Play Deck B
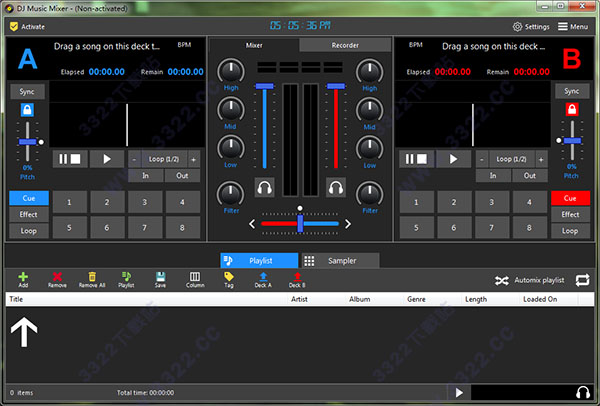This screenshot has width=600, height=406. point(453,159)
